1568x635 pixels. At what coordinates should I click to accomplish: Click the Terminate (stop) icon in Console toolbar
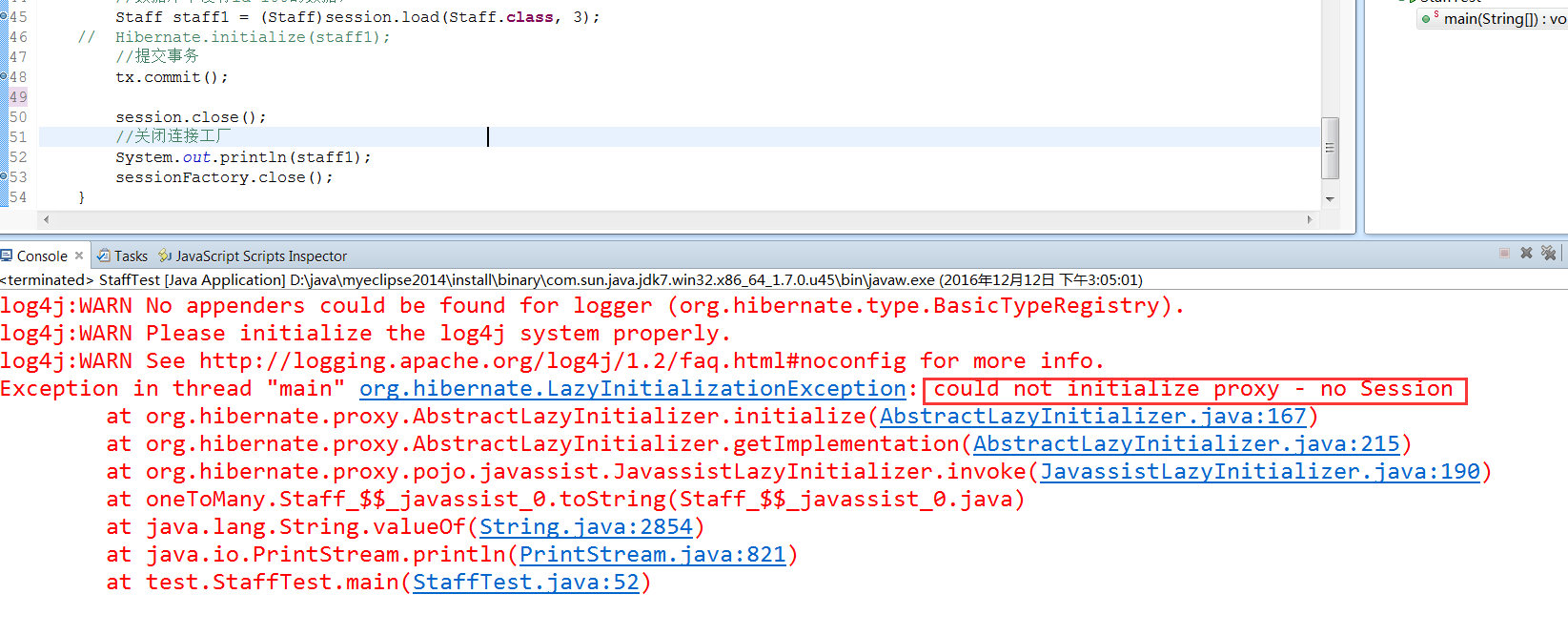[x=1504, y=254]
